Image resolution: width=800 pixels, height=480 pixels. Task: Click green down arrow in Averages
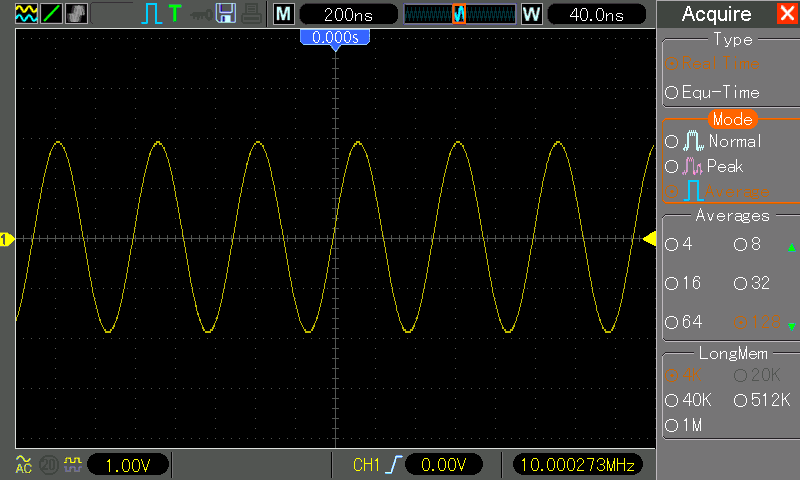791,326
